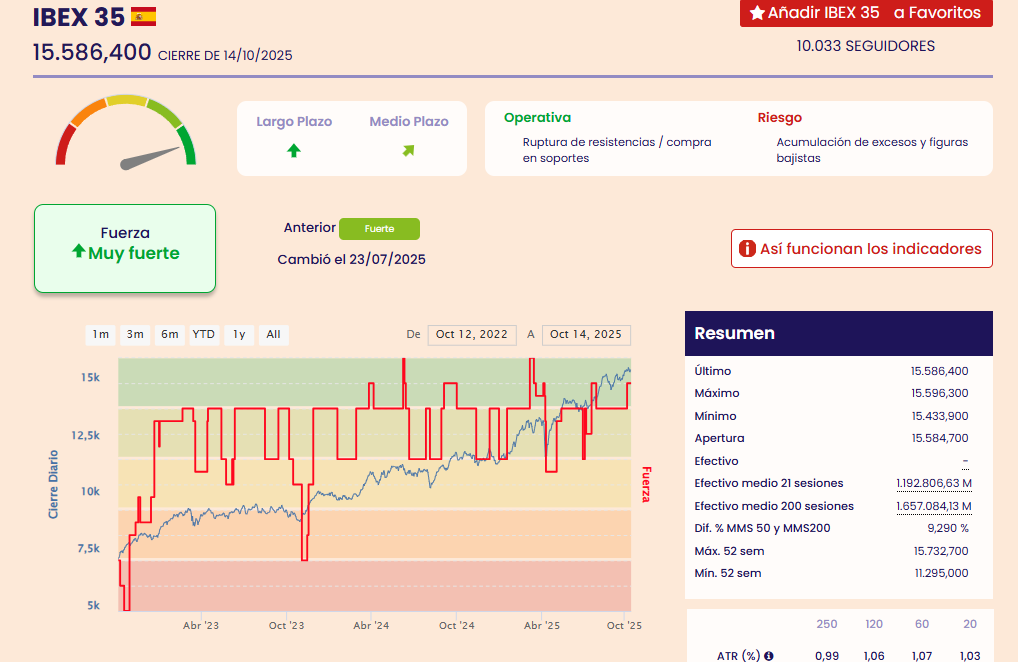Viewport: 1018px width, 662px height.
Task: Open the start date picker Oct 12, 2022
Action: click(x=472, y=335)
